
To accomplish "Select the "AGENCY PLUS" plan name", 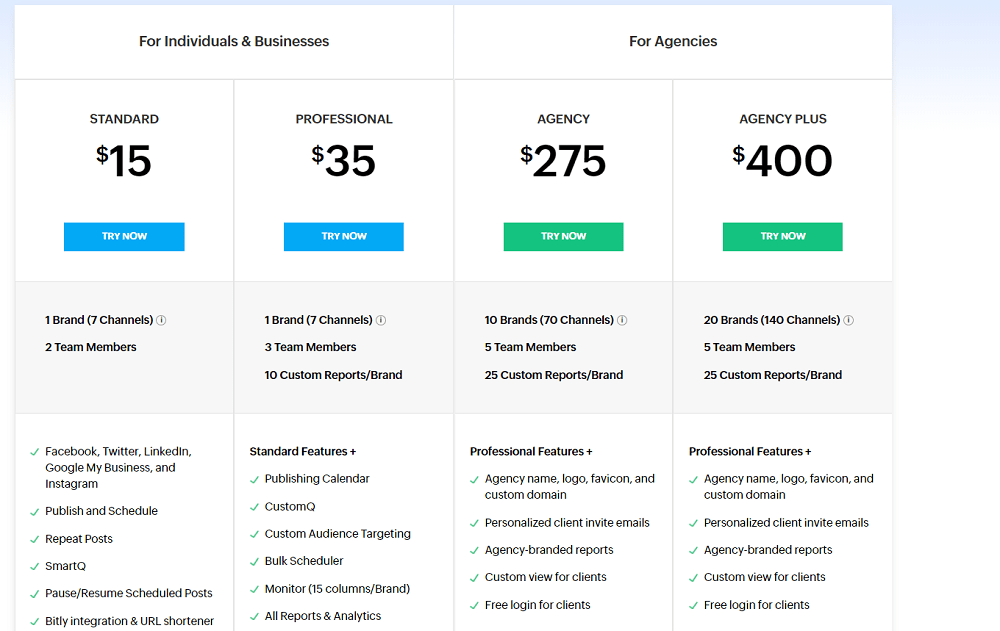I will [783, 119].
